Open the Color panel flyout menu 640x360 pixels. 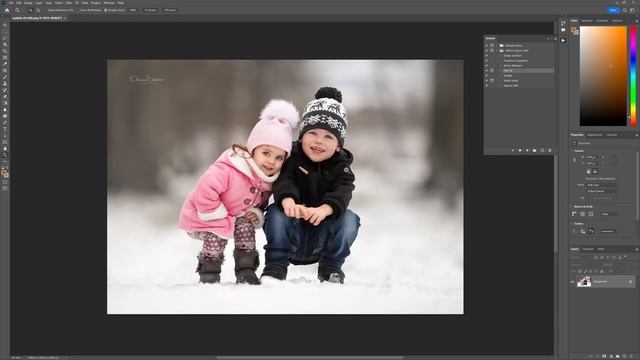click(636, 20)
